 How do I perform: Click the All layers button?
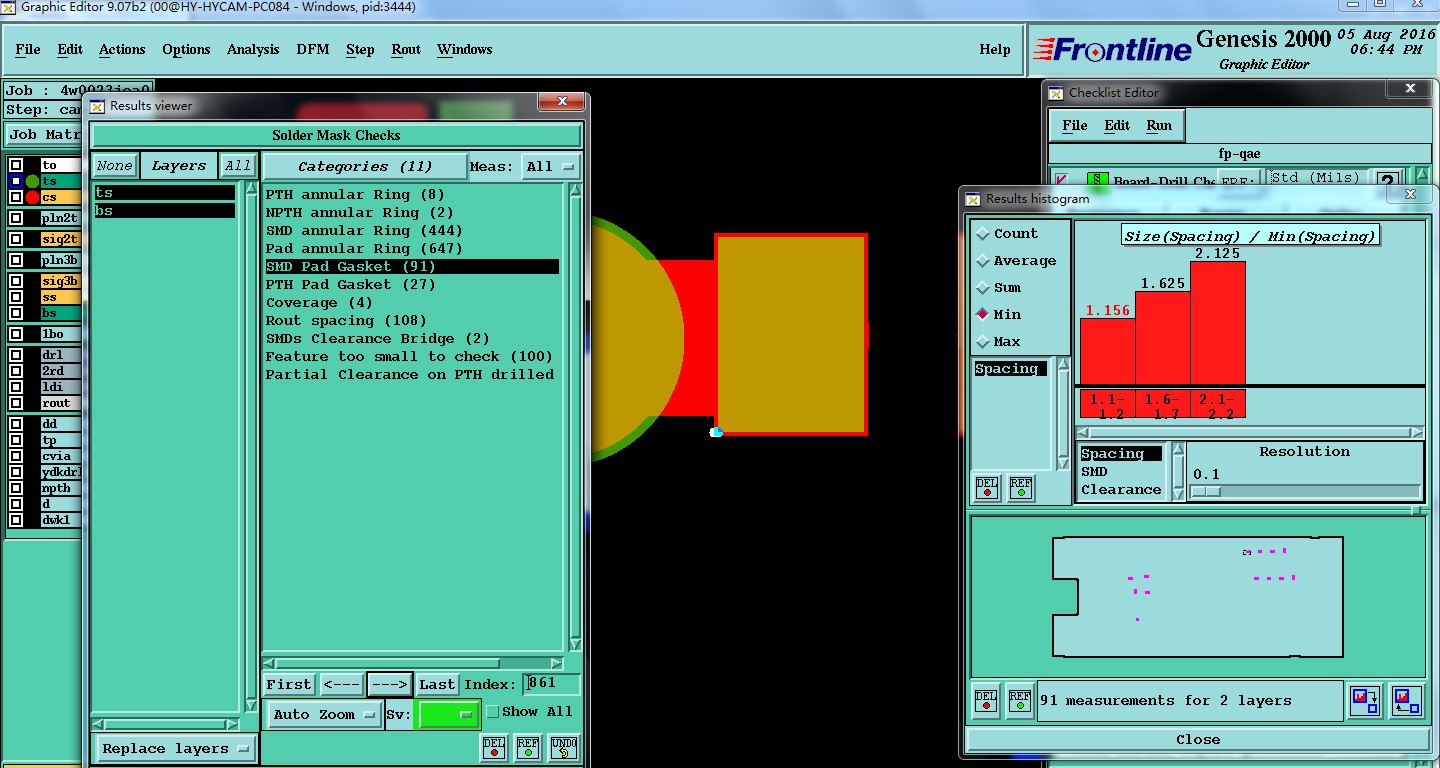(238, 166)
